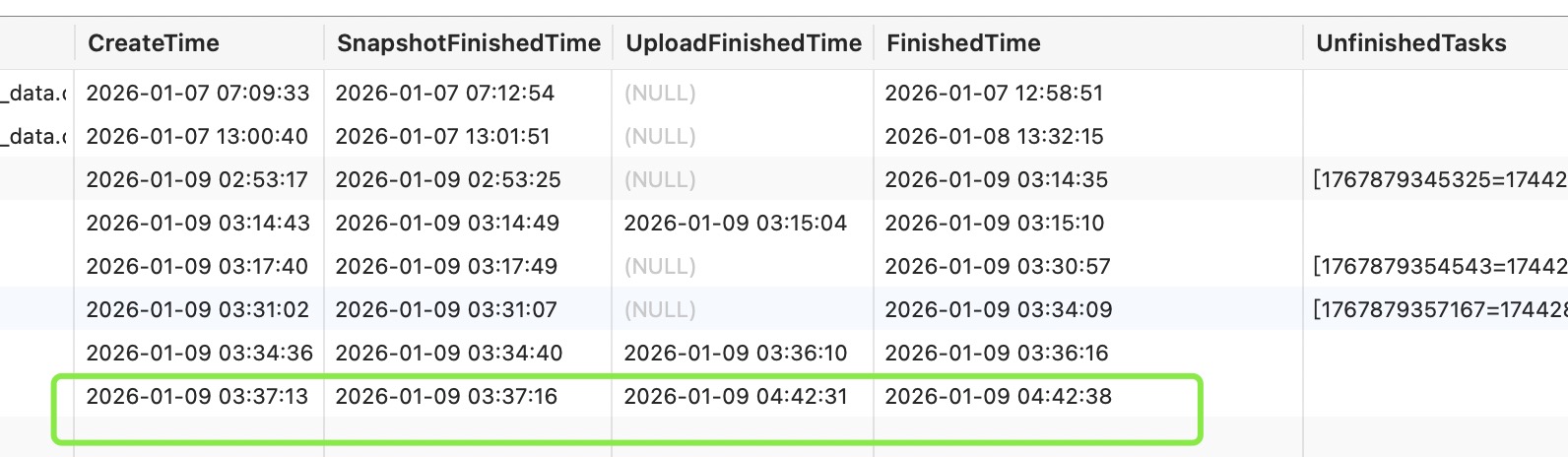Click the NULL UploadFinishedTime cell in first row
Viewport: 1568px width, 457px height.
coord(660,94)
